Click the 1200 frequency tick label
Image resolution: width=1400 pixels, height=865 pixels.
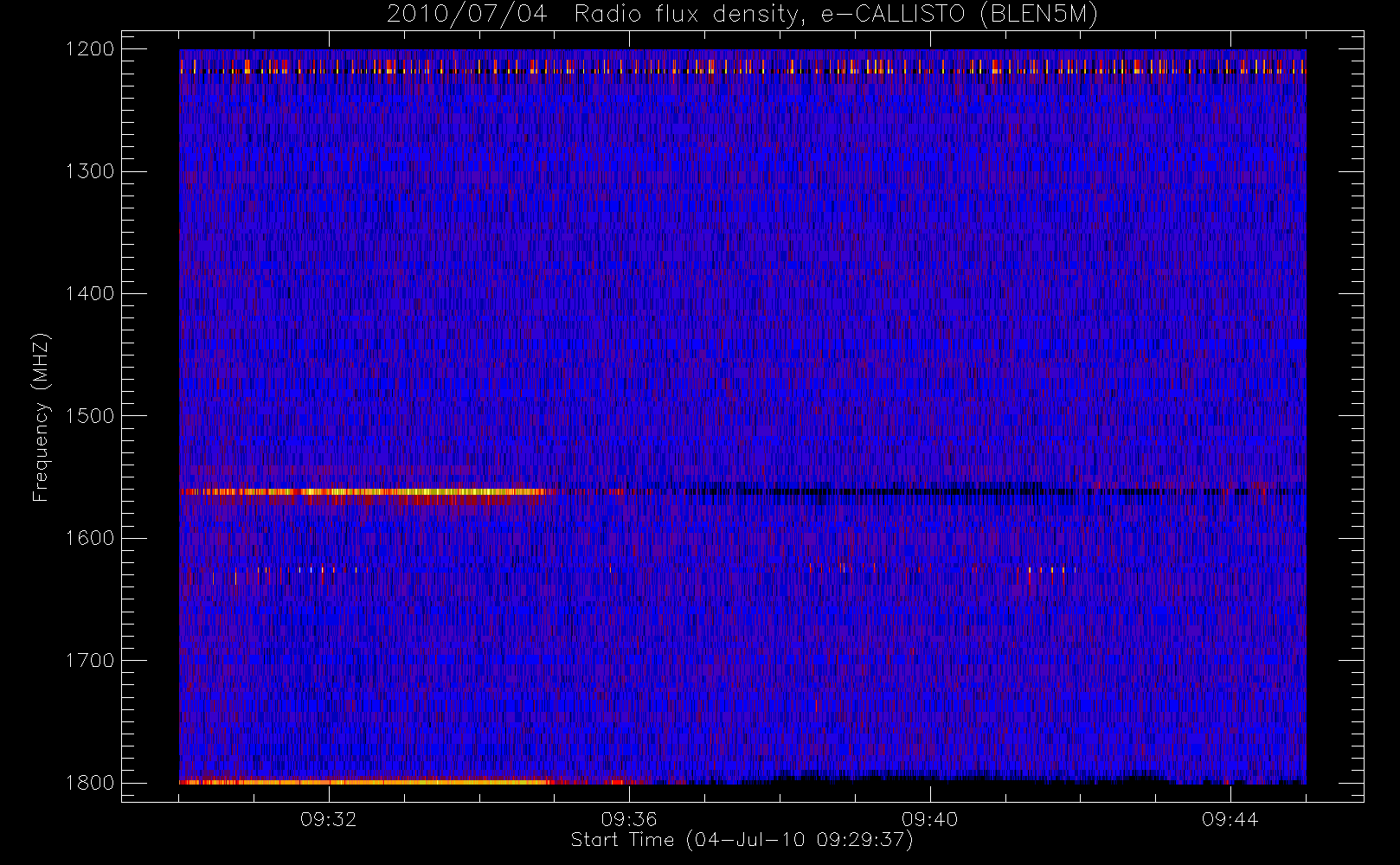[x=90, y=49]
